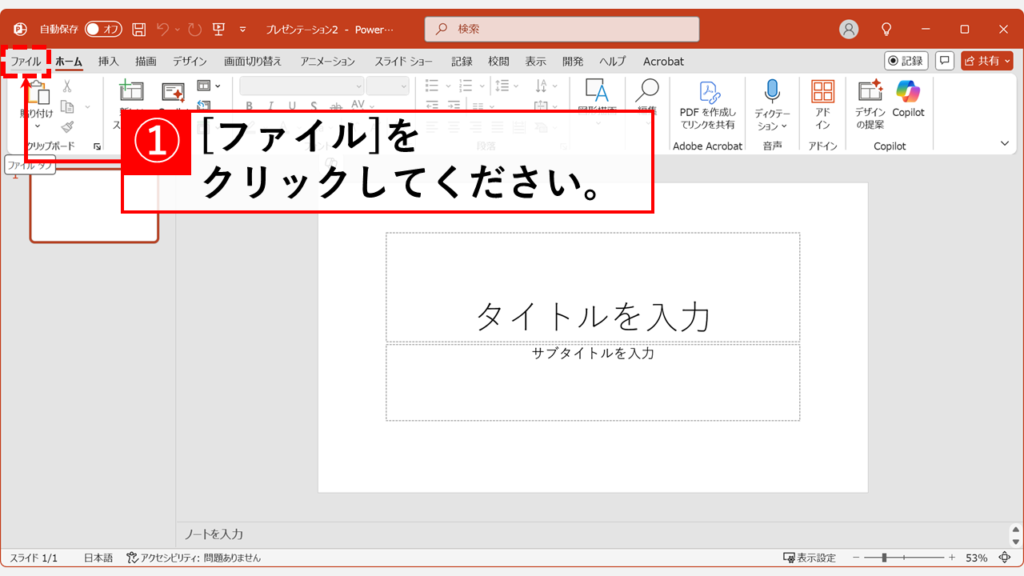Click the notes pane input area
Viewport: 1024px width, 576px height.
coord(593,534)
